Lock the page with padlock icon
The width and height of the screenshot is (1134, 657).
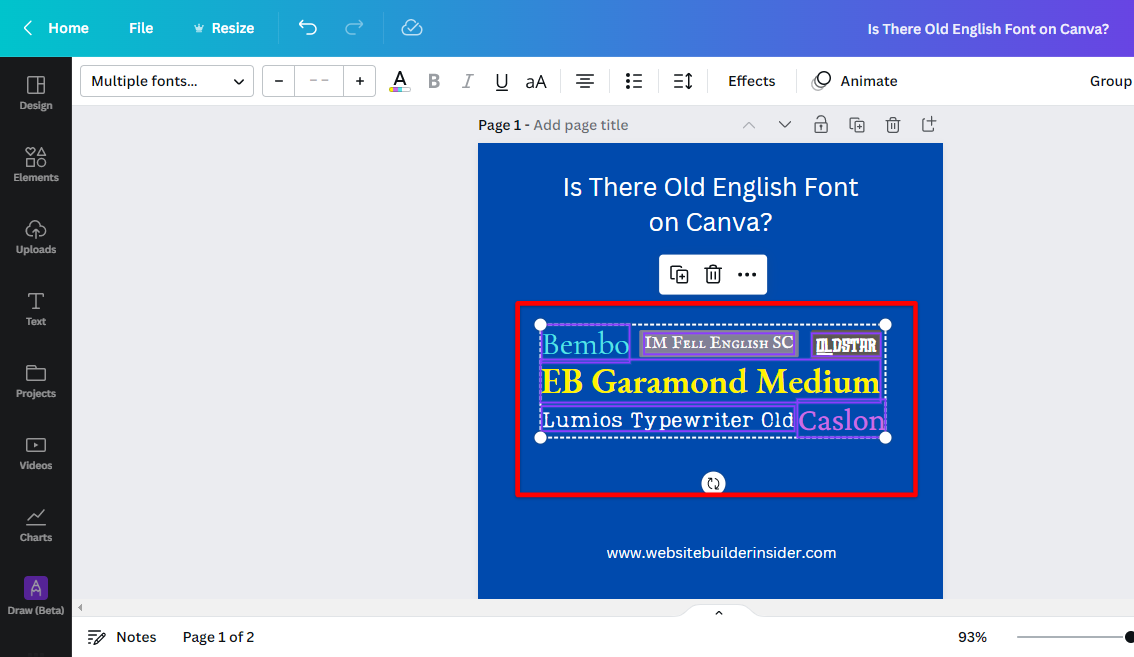pos(820,125)
